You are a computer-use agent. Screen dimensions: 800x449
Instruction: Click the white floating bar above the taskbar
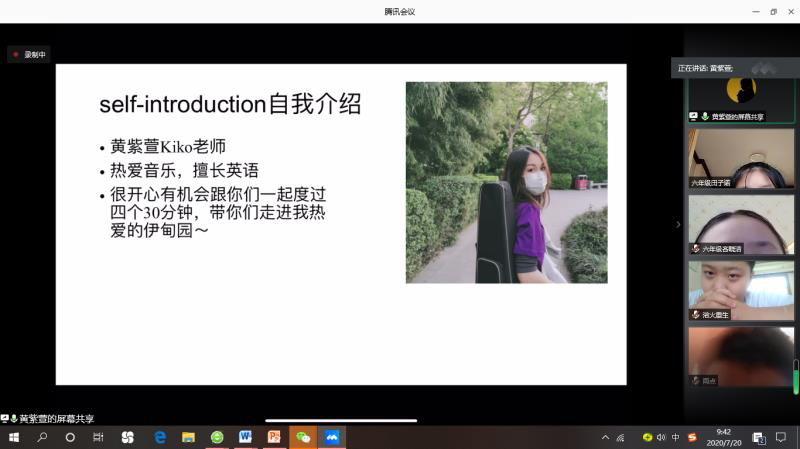341,421
